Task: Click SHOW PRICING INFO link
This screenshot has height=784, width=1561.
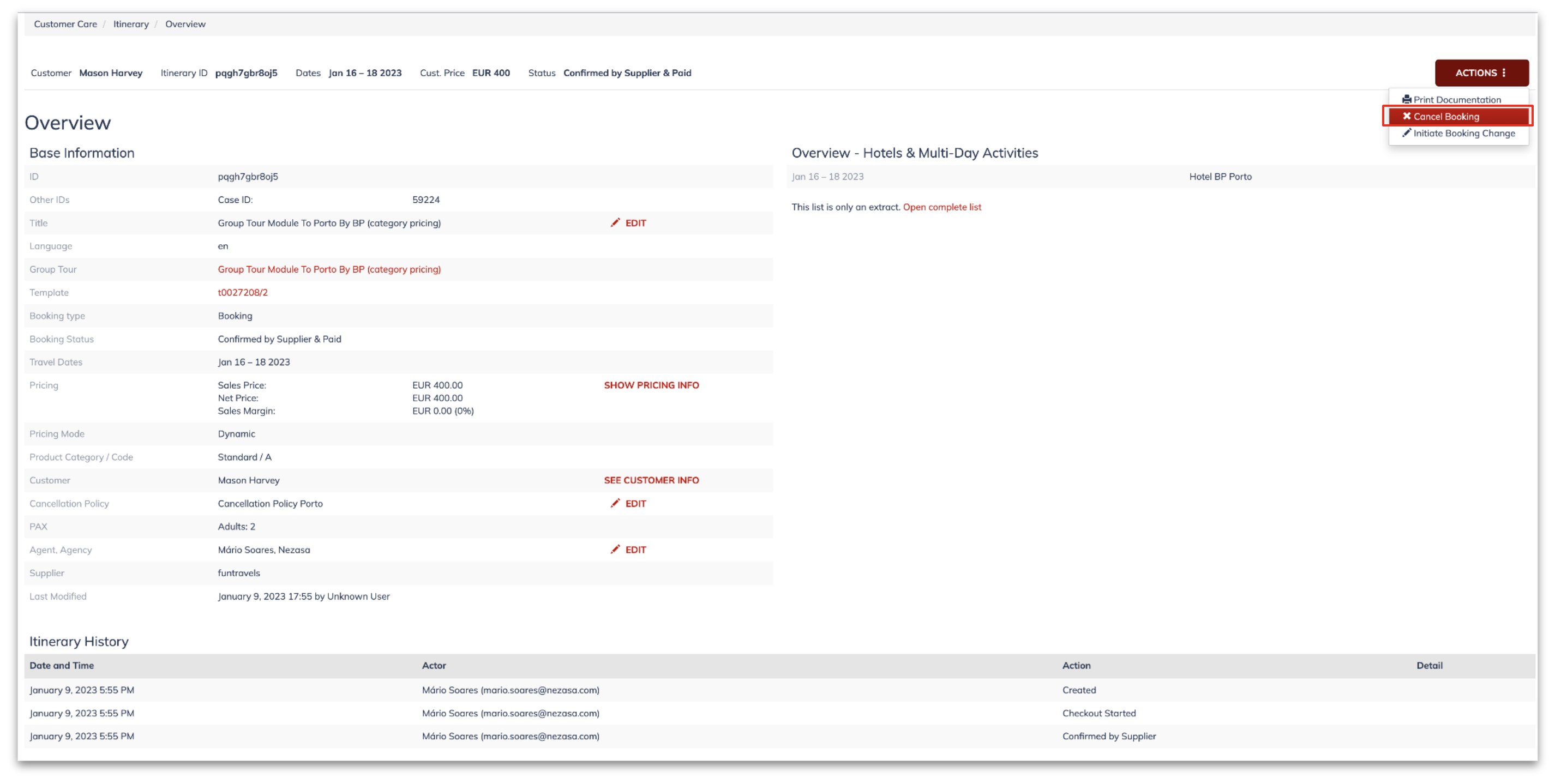Action: [651, 385]
